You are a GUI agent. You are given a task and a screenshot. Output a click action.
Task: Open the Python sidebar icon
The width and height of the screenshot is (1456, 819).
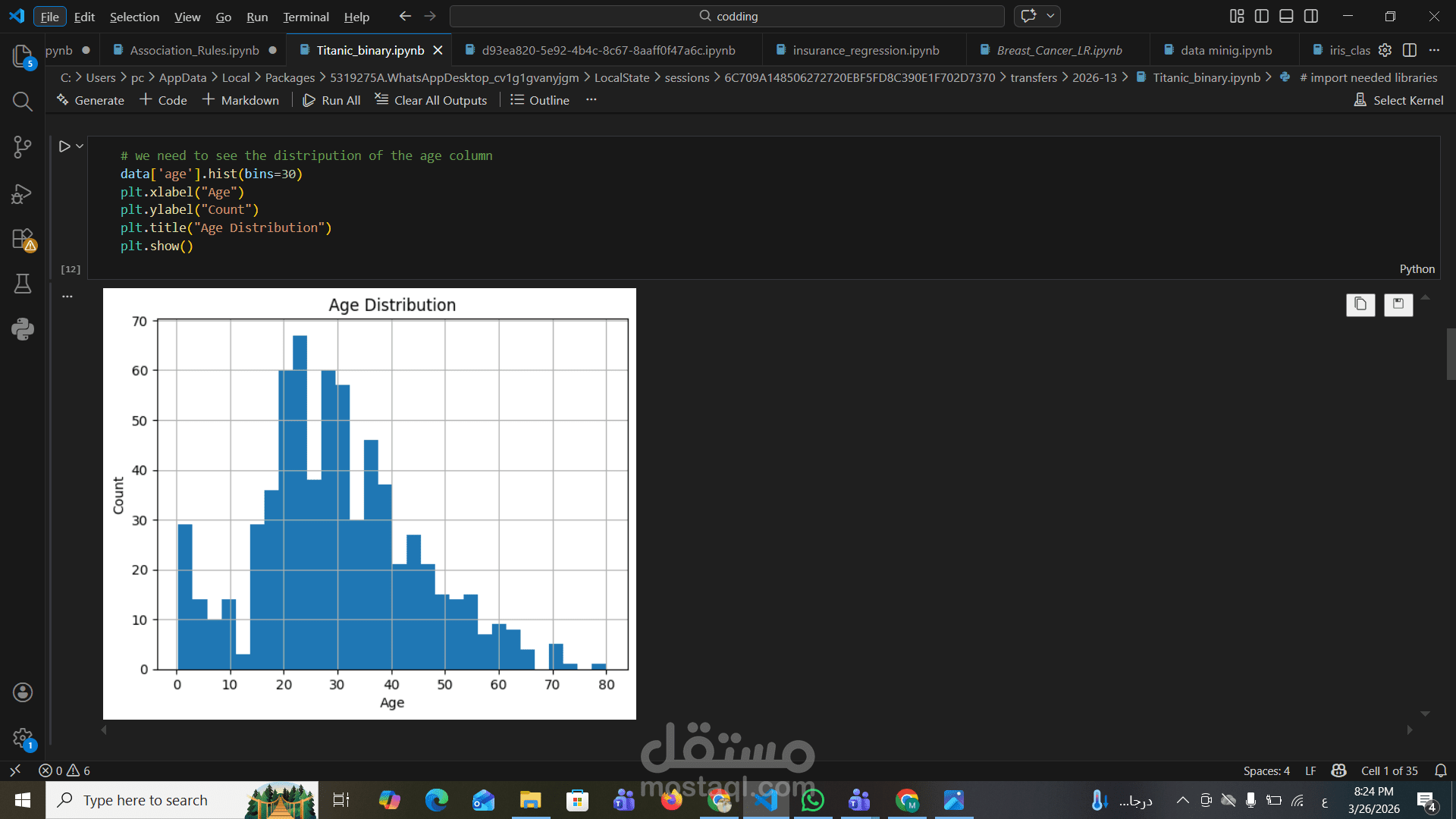pos(23,329)
